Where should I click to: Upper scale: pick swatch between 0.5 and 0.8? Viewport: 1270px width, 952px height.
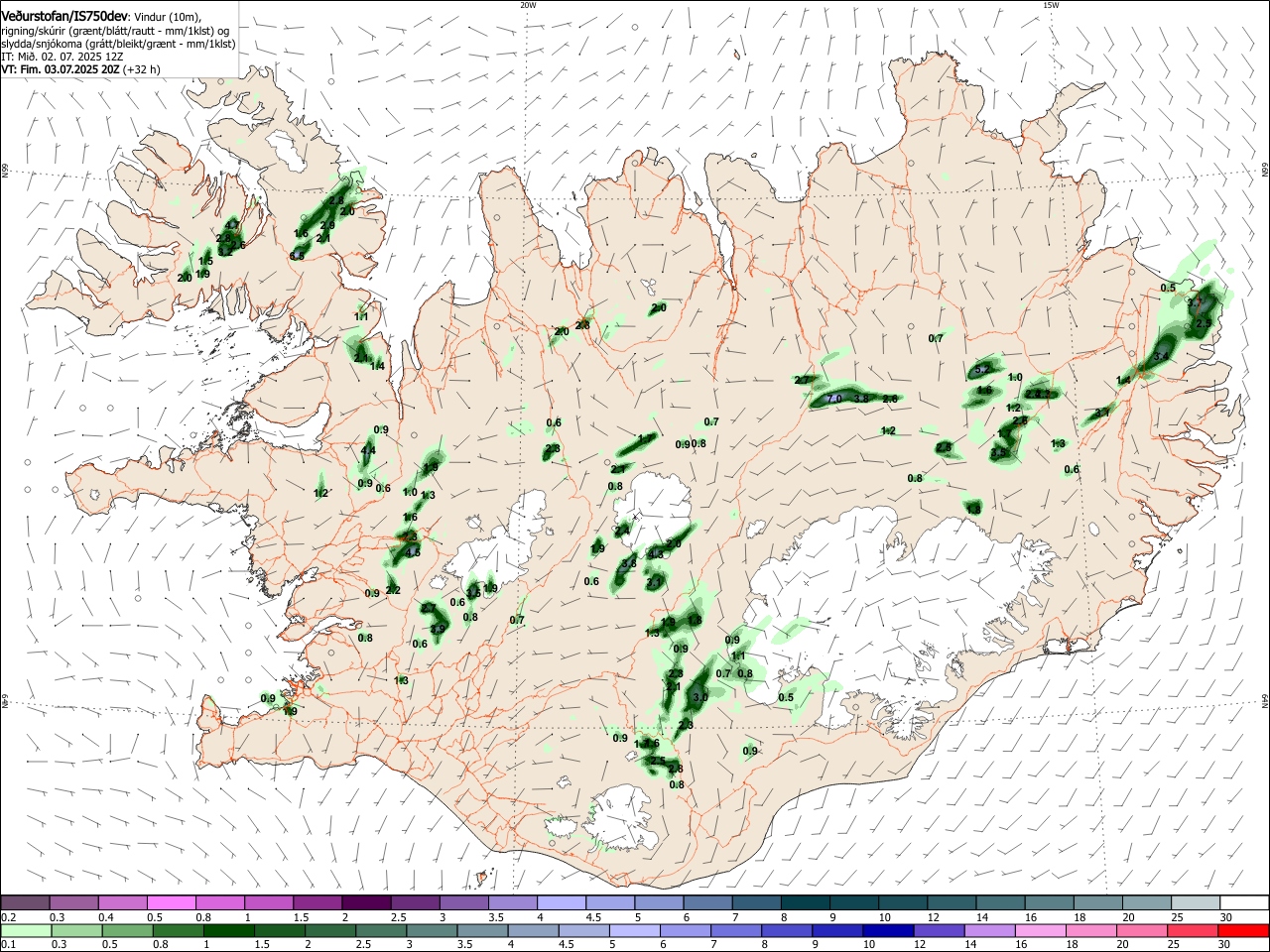click(172, 902)
